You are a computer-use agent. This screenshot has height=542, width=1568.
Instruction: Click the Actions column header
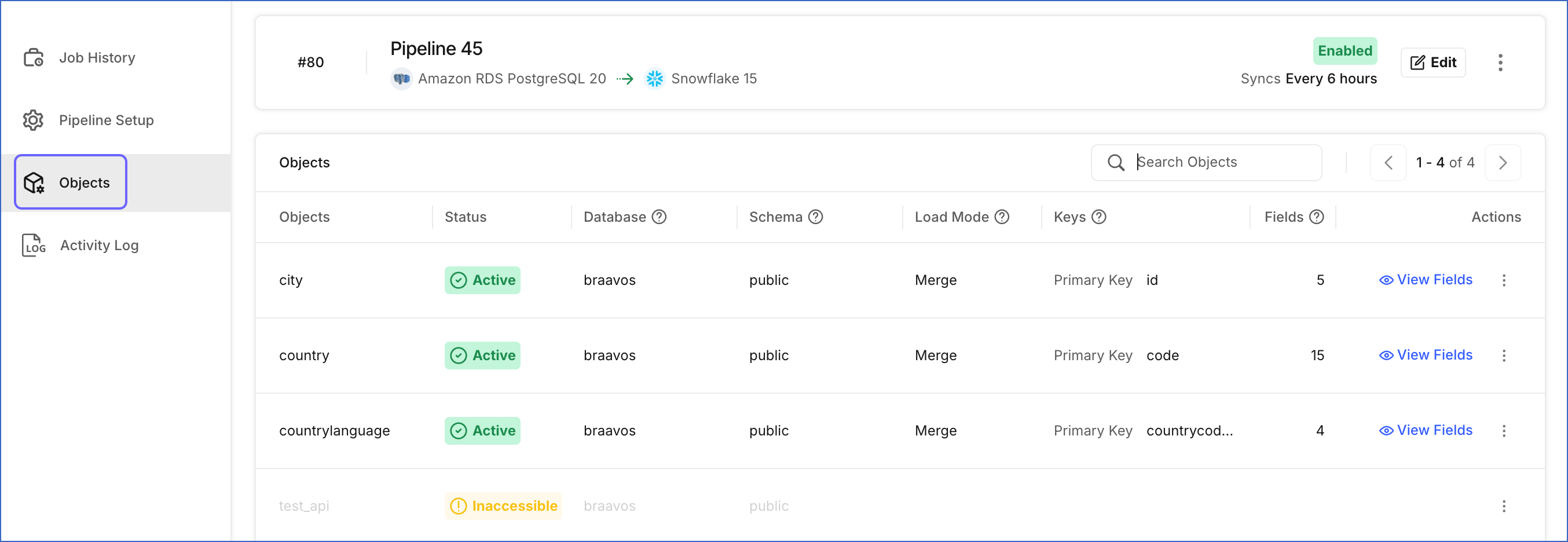pos(1496,217)
